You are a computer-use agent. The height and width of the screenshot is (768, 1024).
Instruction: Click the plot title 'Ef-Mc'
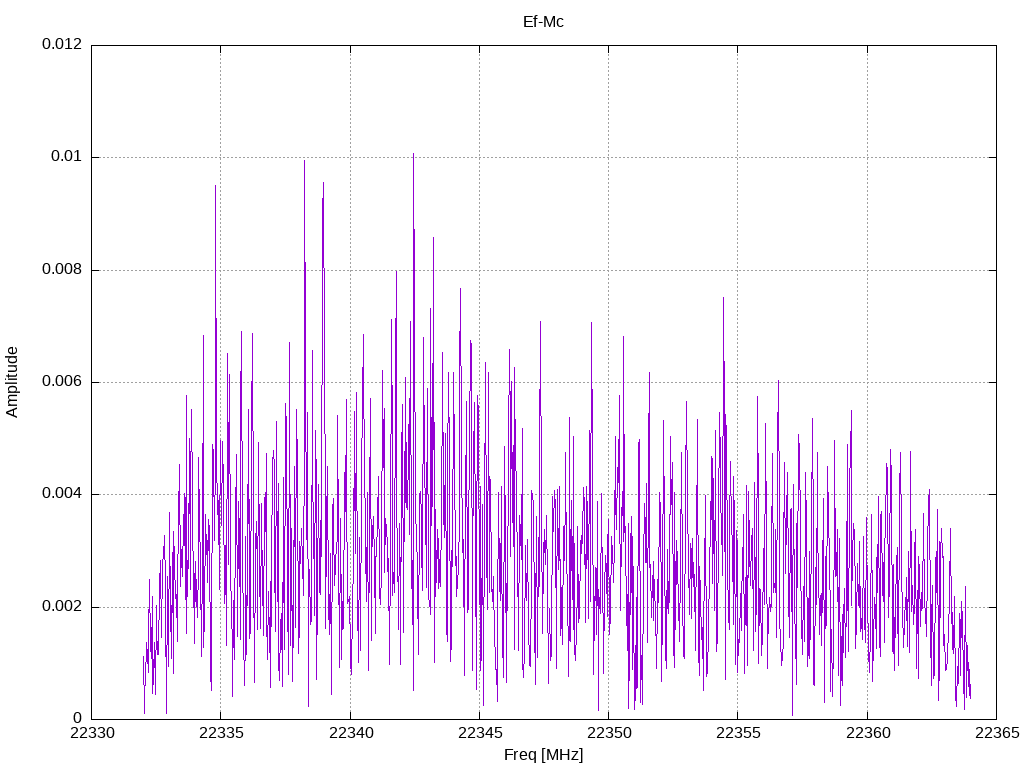pyautogui.click(x=543, y=22)
